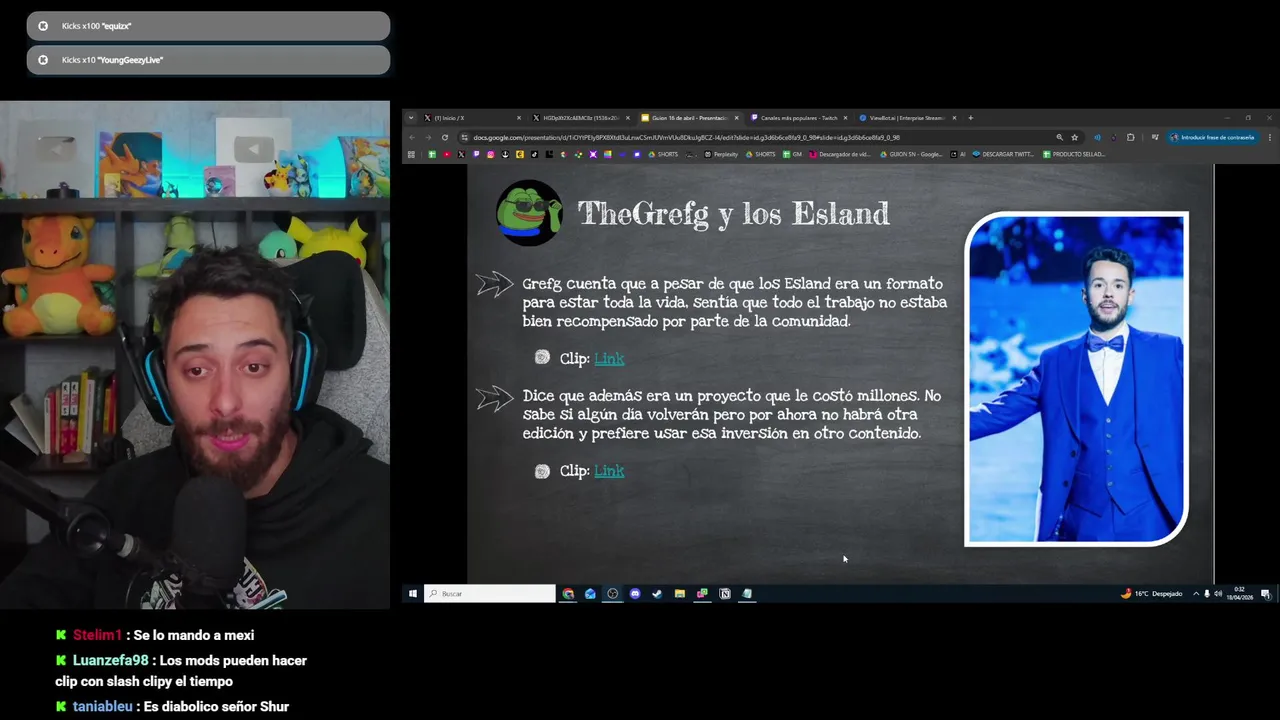Click chat username taniableu
Image resolution: width=1280 pixels, height=720 pixels.
tap(102, 706)
